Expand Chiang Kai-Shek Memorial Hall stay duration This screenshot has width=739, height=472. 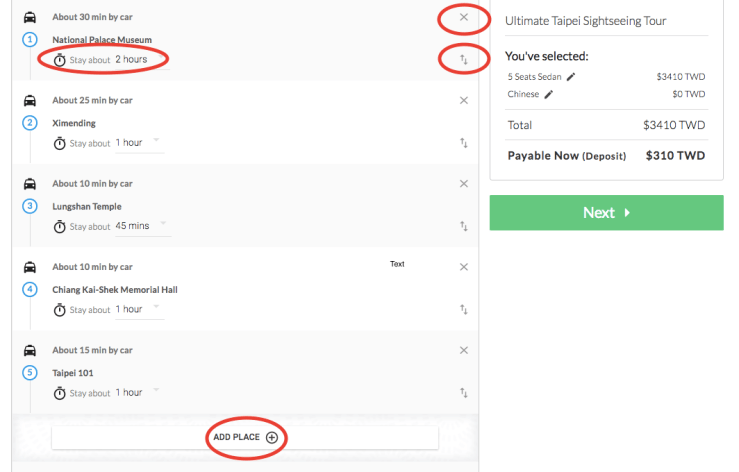pyautogui.click(x=138, y=310)
